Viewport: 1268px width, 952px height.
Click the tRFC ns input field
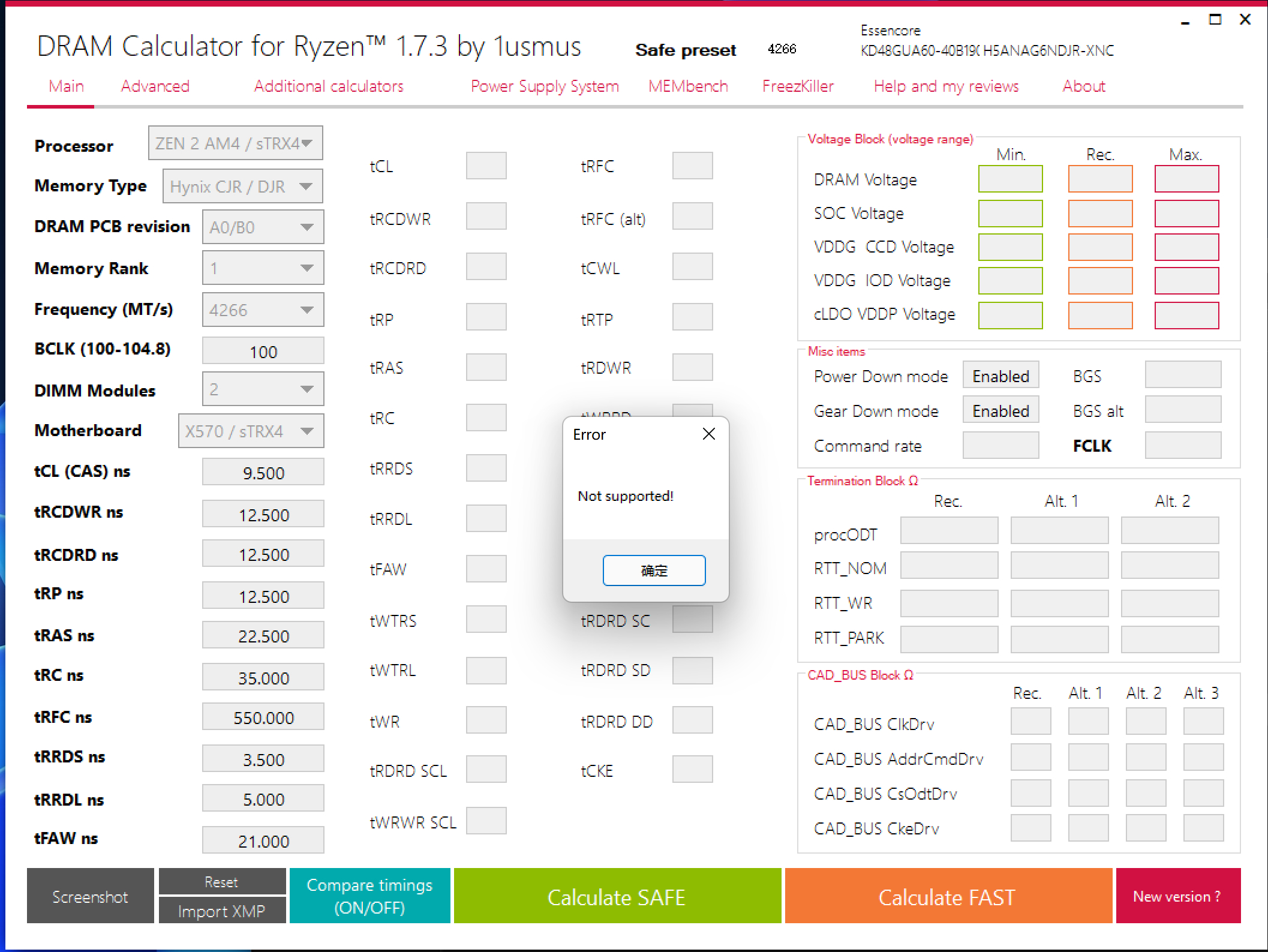click(x=263, y=717)
